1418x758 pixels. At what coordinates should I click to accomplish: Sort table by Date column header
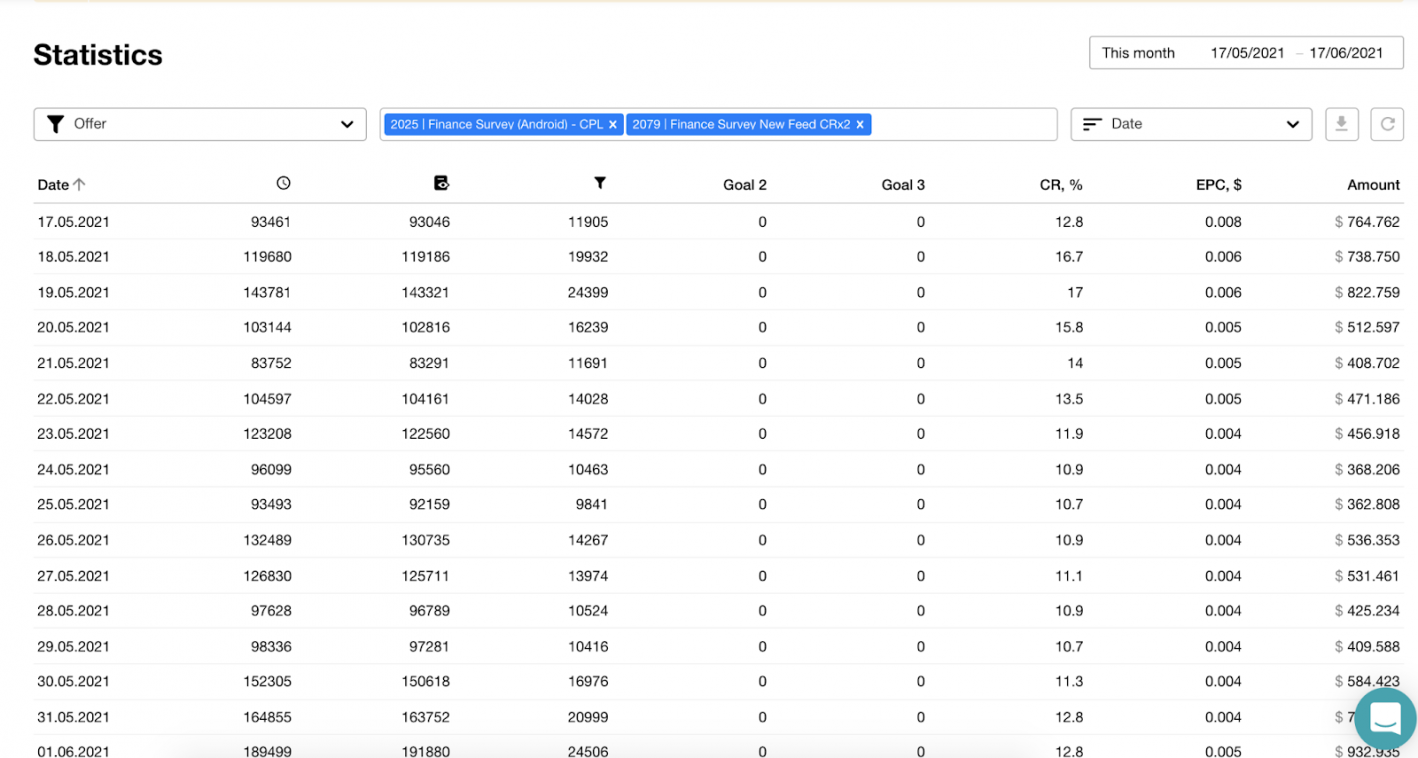61,184
